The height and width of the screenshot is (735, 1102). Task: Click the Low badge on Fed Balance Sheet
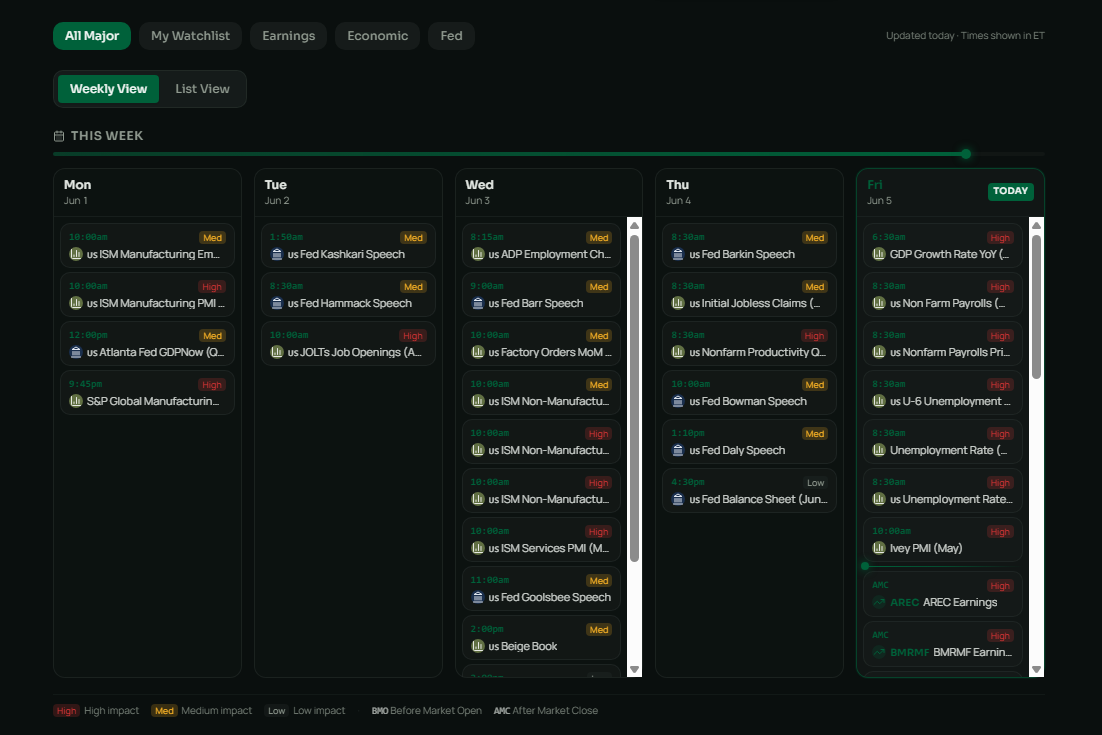coord(815,483)
